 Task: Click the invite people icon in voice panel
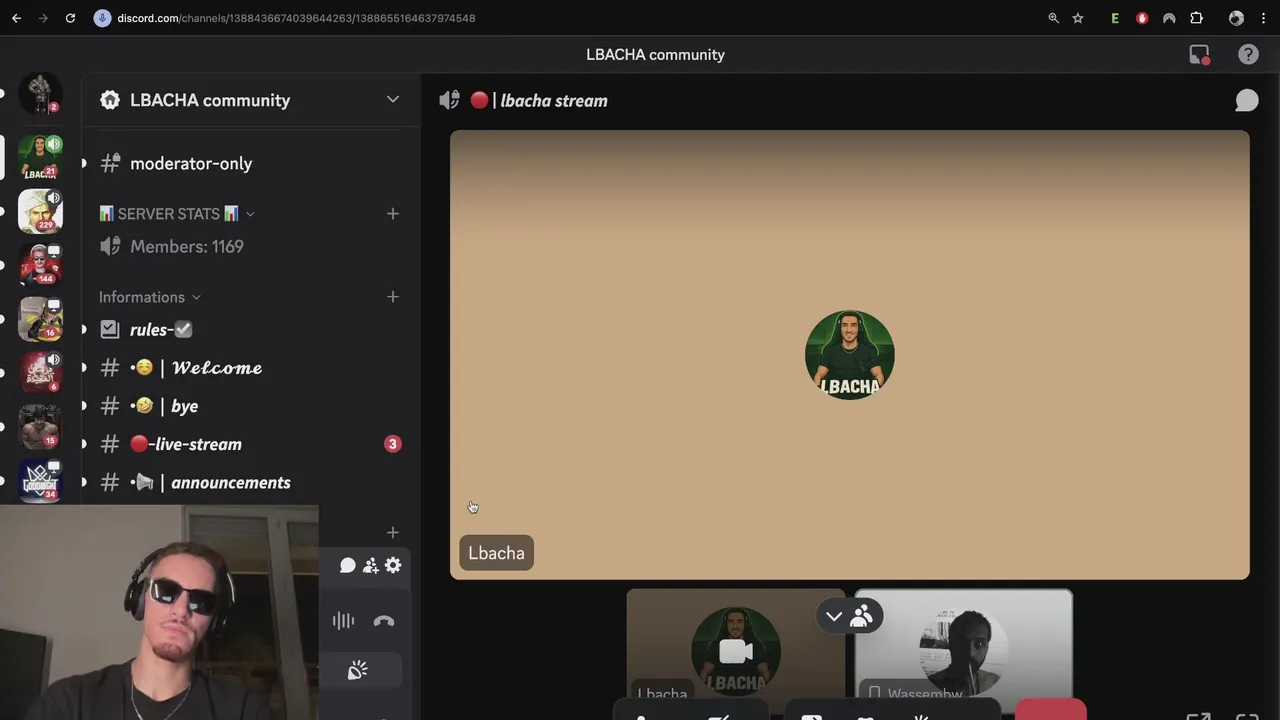(370, 565)
